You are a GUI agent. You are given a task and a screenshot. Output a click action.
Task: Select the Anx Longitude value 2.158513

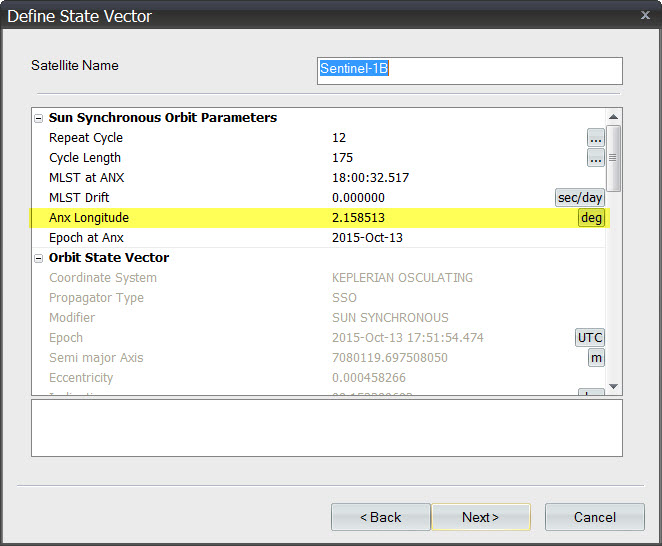[359, 218]
